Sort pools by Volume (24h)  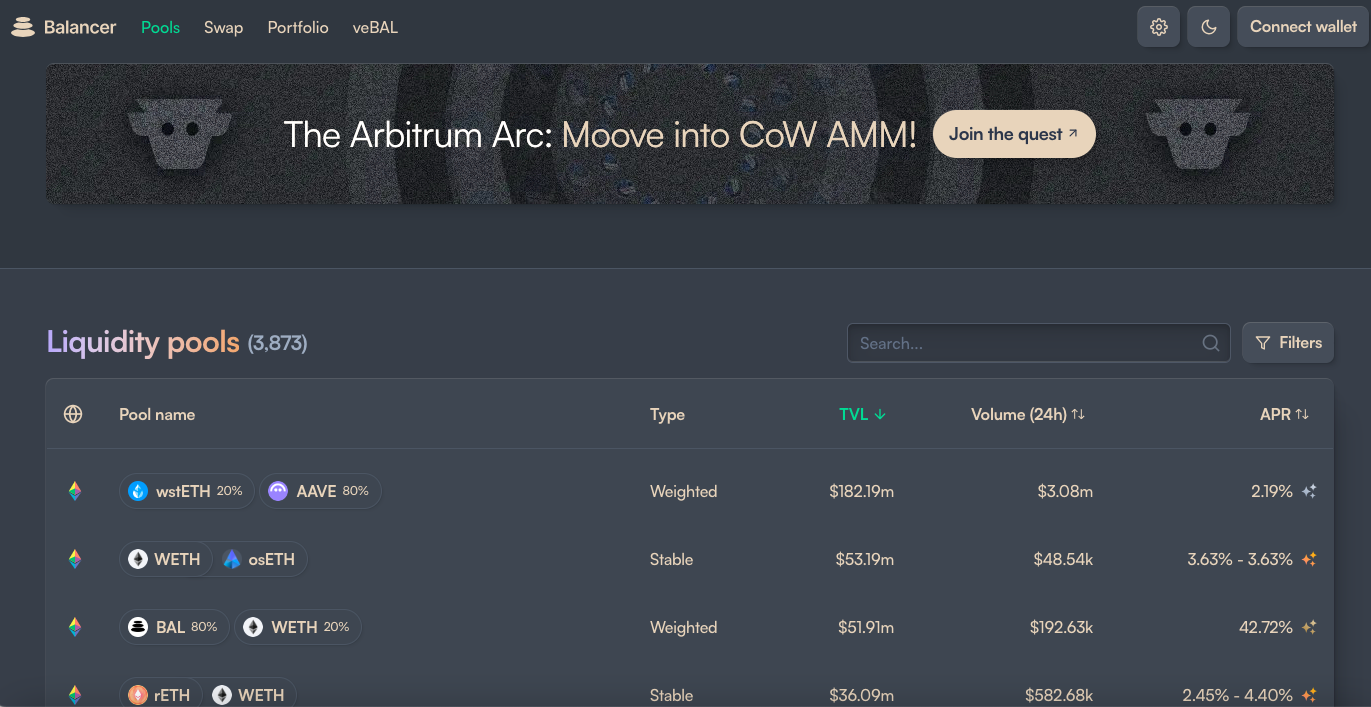tap(1028, 414)
